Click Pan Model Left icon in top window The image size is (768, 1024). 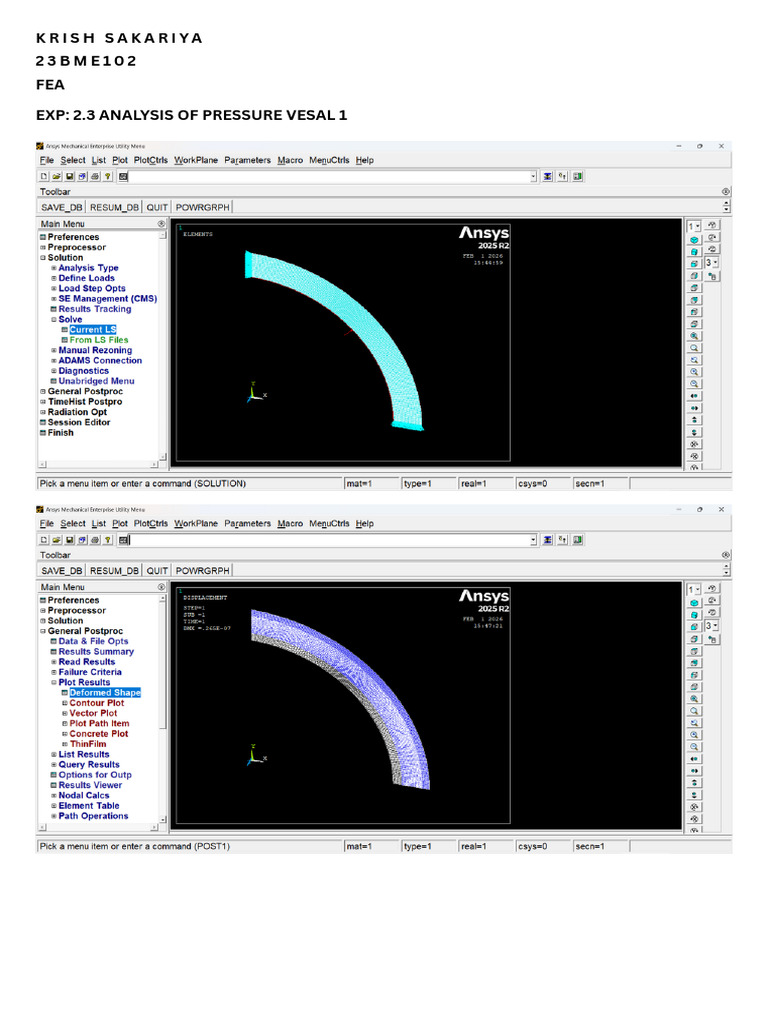(x=694, y=396)
